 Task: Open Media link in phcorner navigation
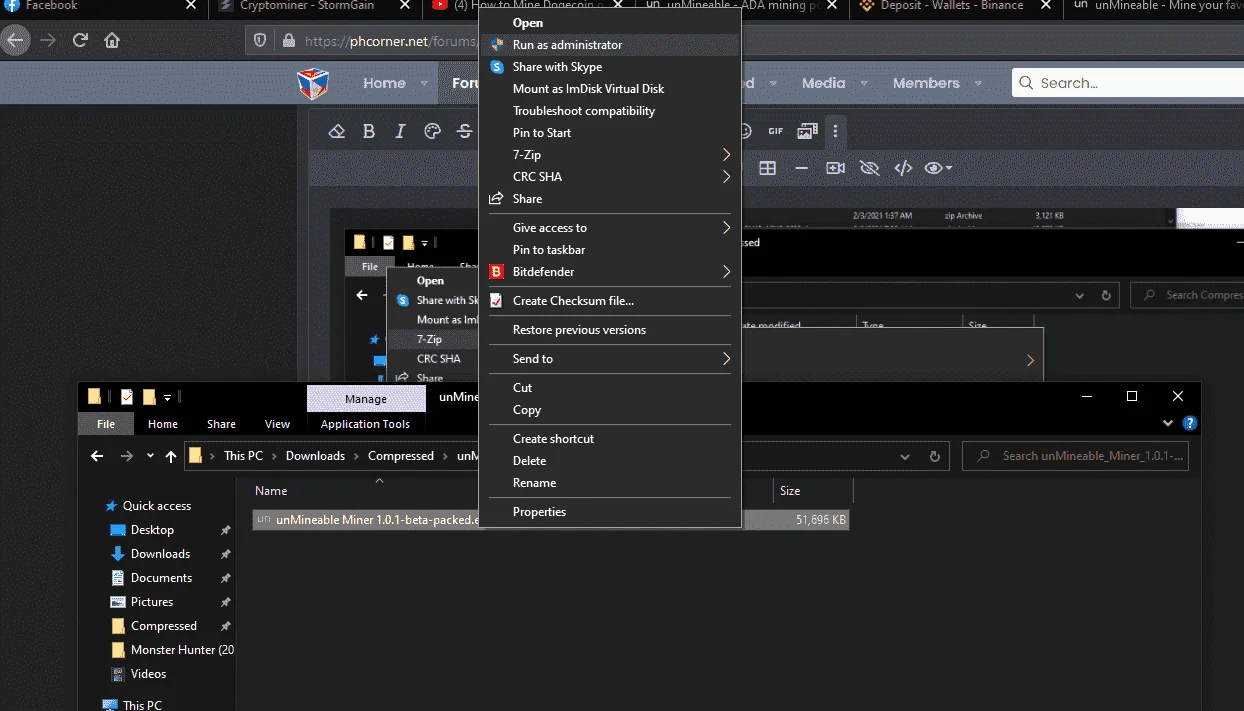(824, 84)
